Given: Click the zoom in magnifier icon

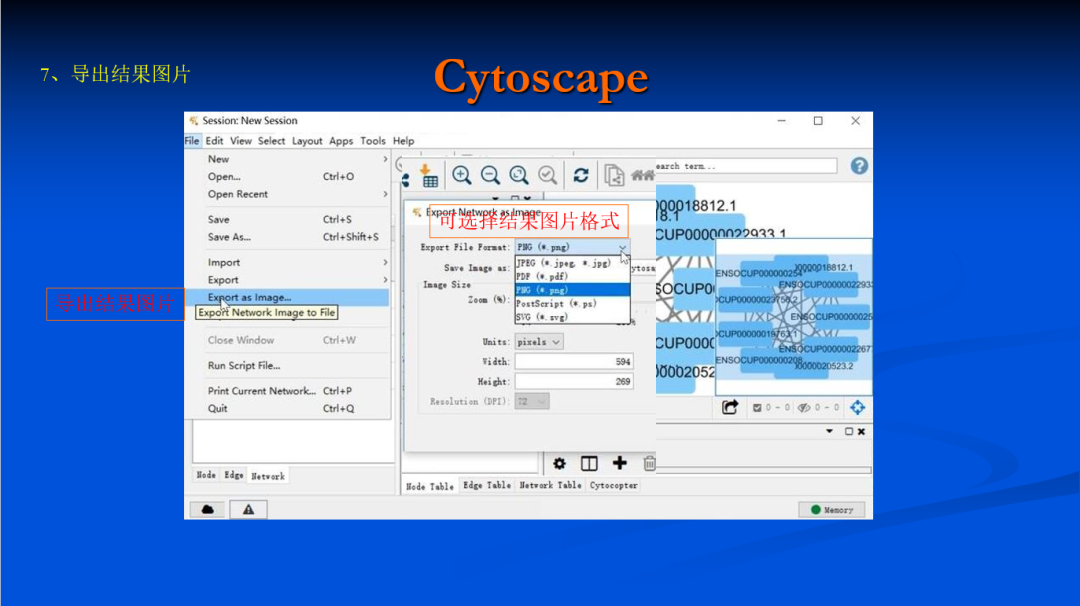Looking at the screenshot, I should [x=461, y=175].
